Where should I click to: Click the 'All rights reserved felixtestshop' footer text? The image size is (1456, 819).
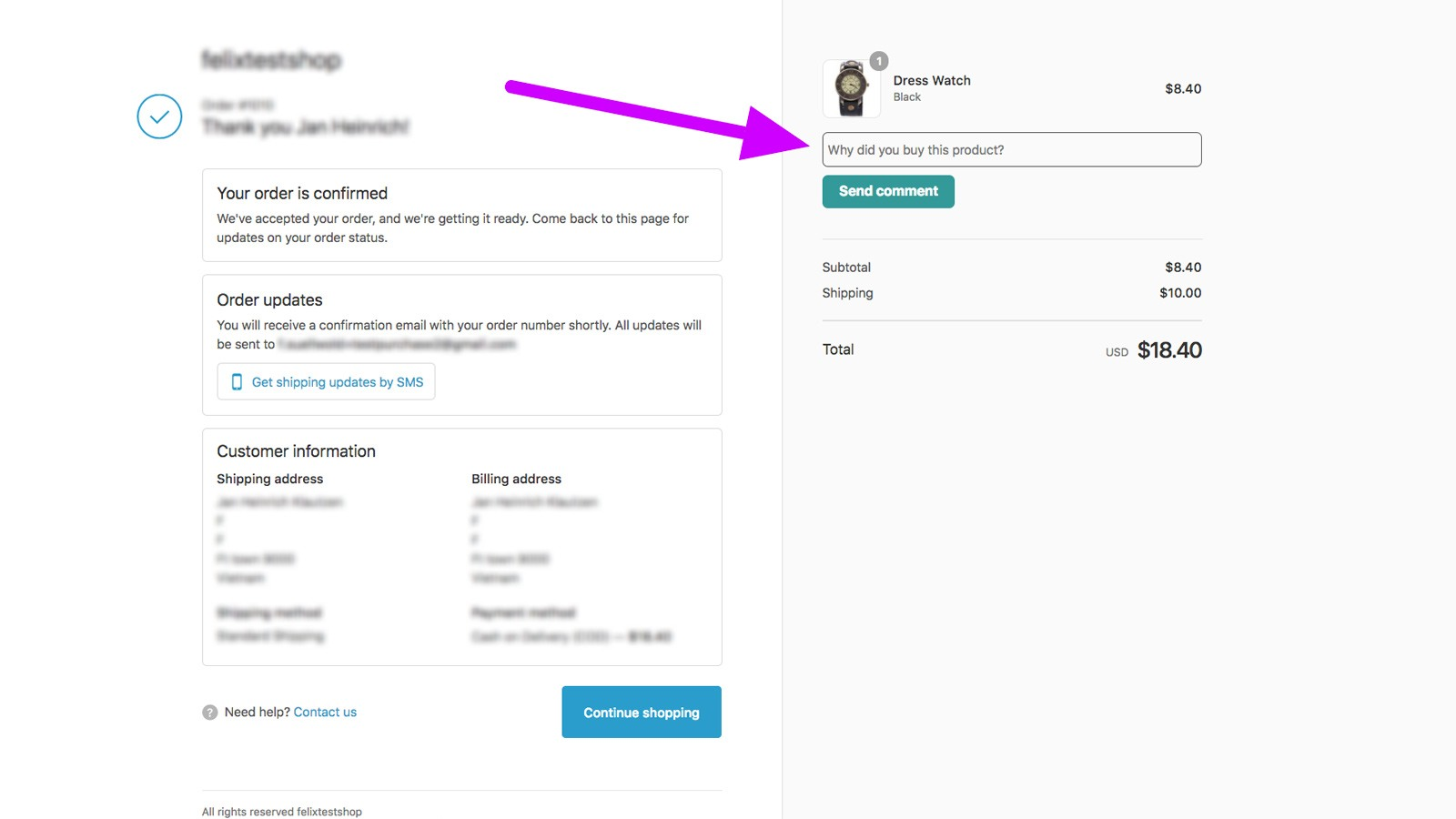(282, 812)
